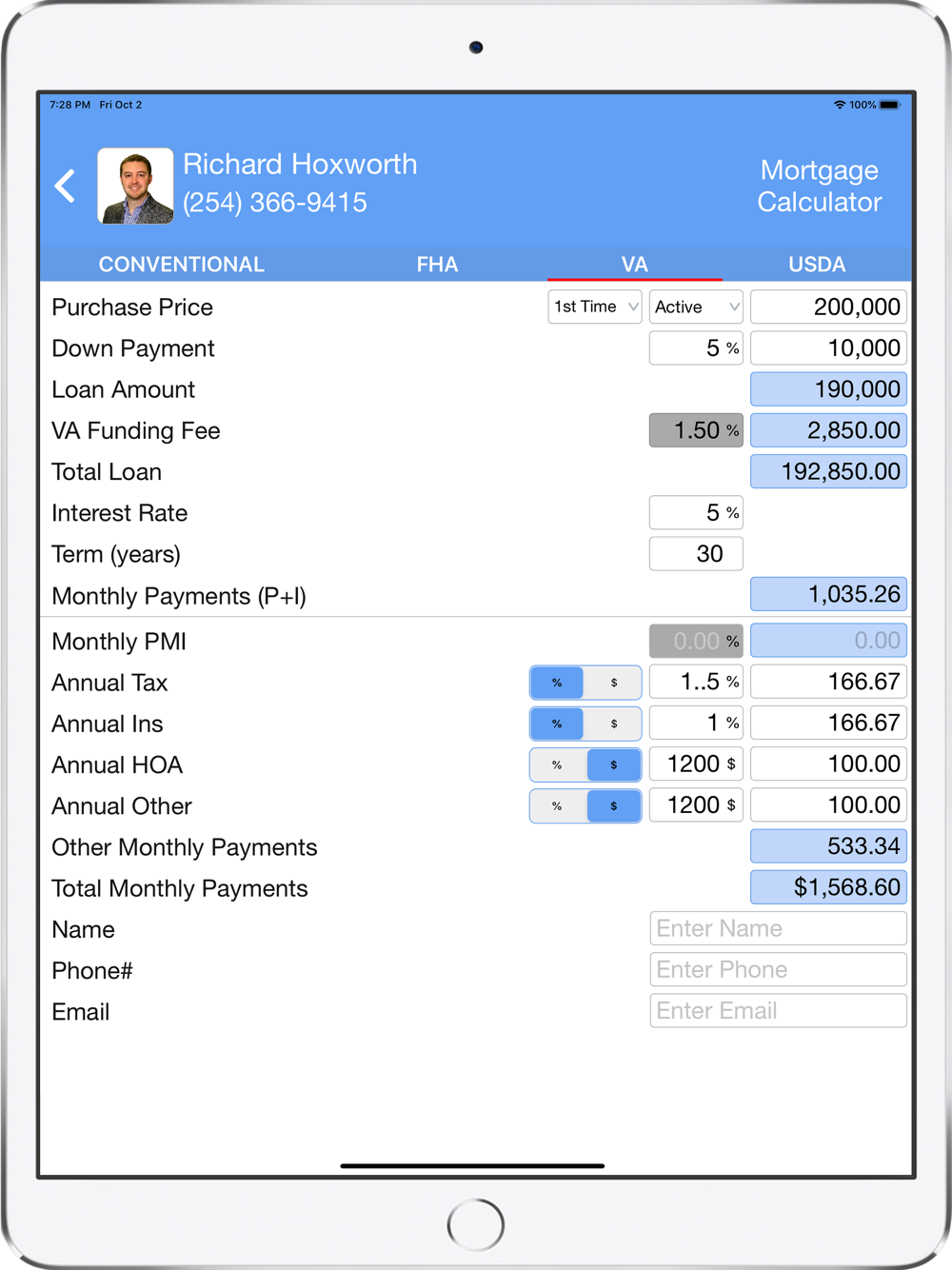The height and width of the screenshot is (1270, 952).
Task: Edit Annual Ins monthly amount 166.67
Action: 828,723
